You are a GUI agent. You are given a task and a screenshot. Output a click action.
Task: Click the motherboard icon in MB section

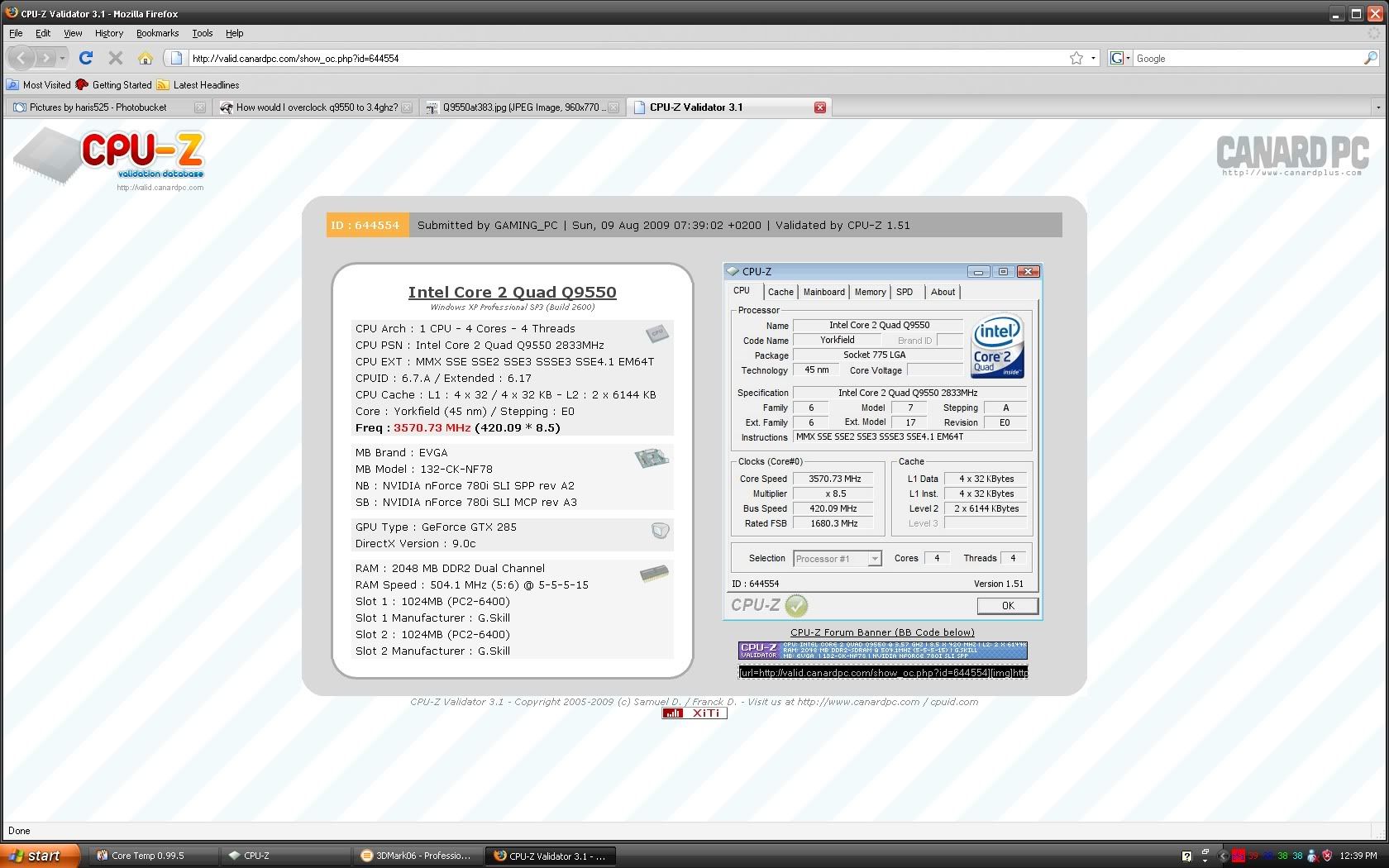click(652, 458)
